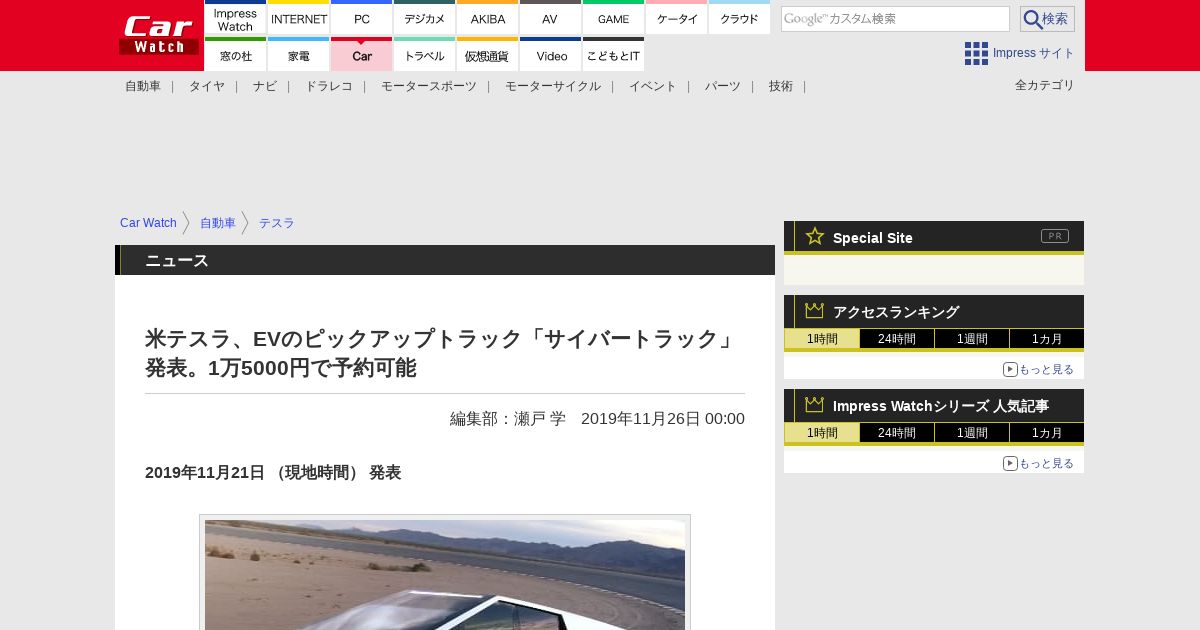Open the 窓の杜 site tab
Screen dimensions: 1200x630
coord(235,55)
